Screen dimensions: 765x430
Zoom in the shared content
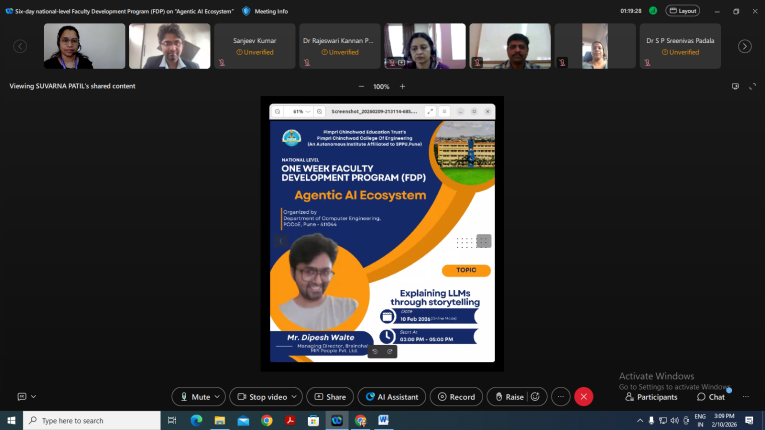(x=403, y=86)
